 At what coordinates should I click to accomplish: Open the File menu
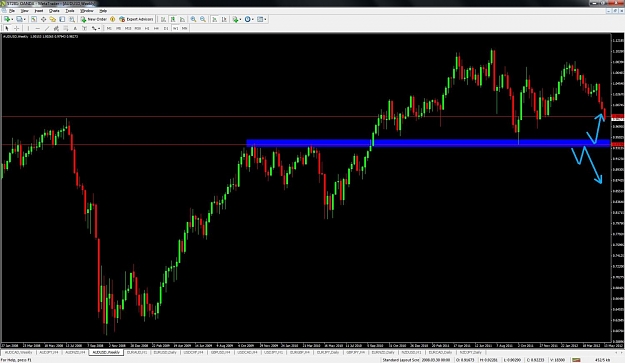tap(12, 11)
